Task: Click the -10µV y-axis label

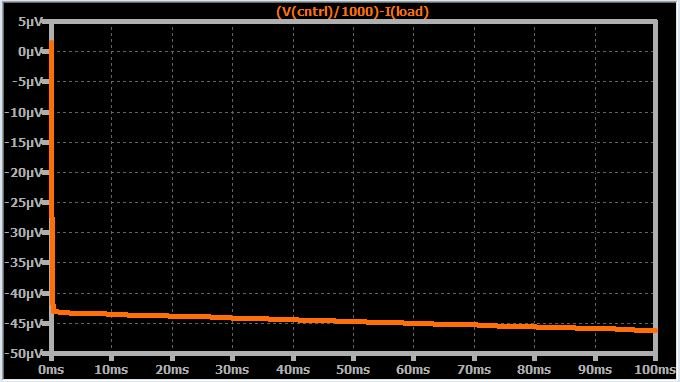Action: coord(24,112)
